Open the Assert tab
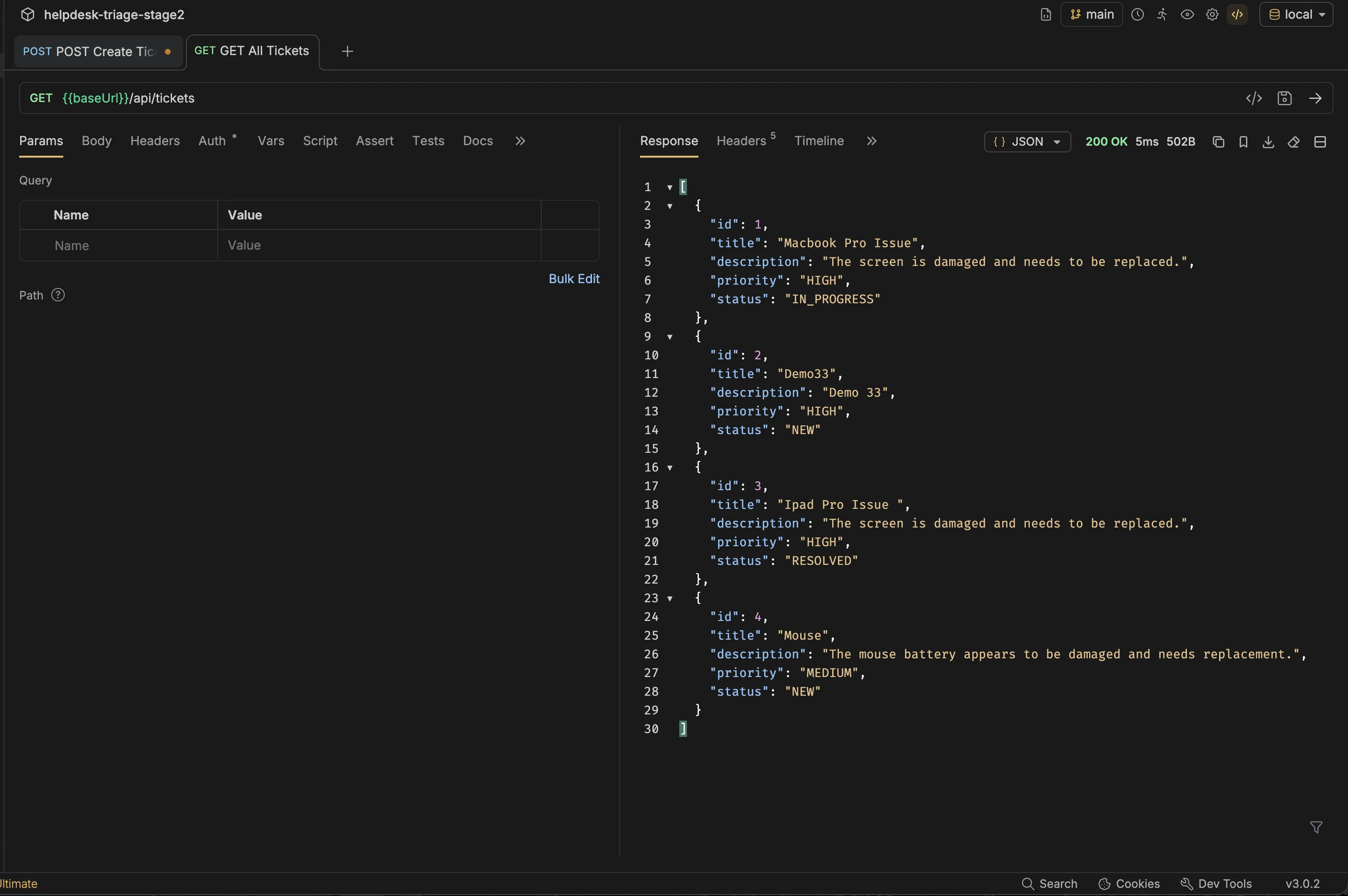The height and width of the screenshot is (896, 1348). pyautogui.click(x=375, y=140)
